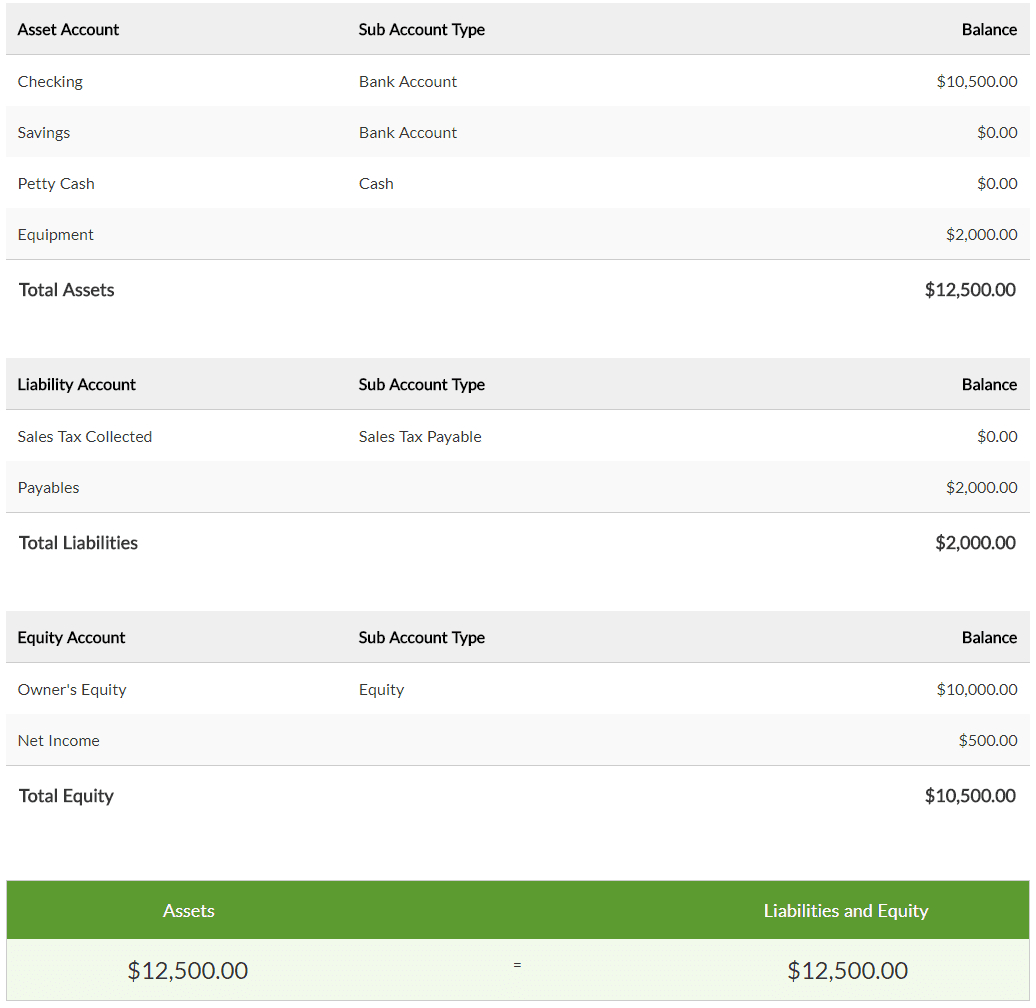Click the Checking account row

50,82
